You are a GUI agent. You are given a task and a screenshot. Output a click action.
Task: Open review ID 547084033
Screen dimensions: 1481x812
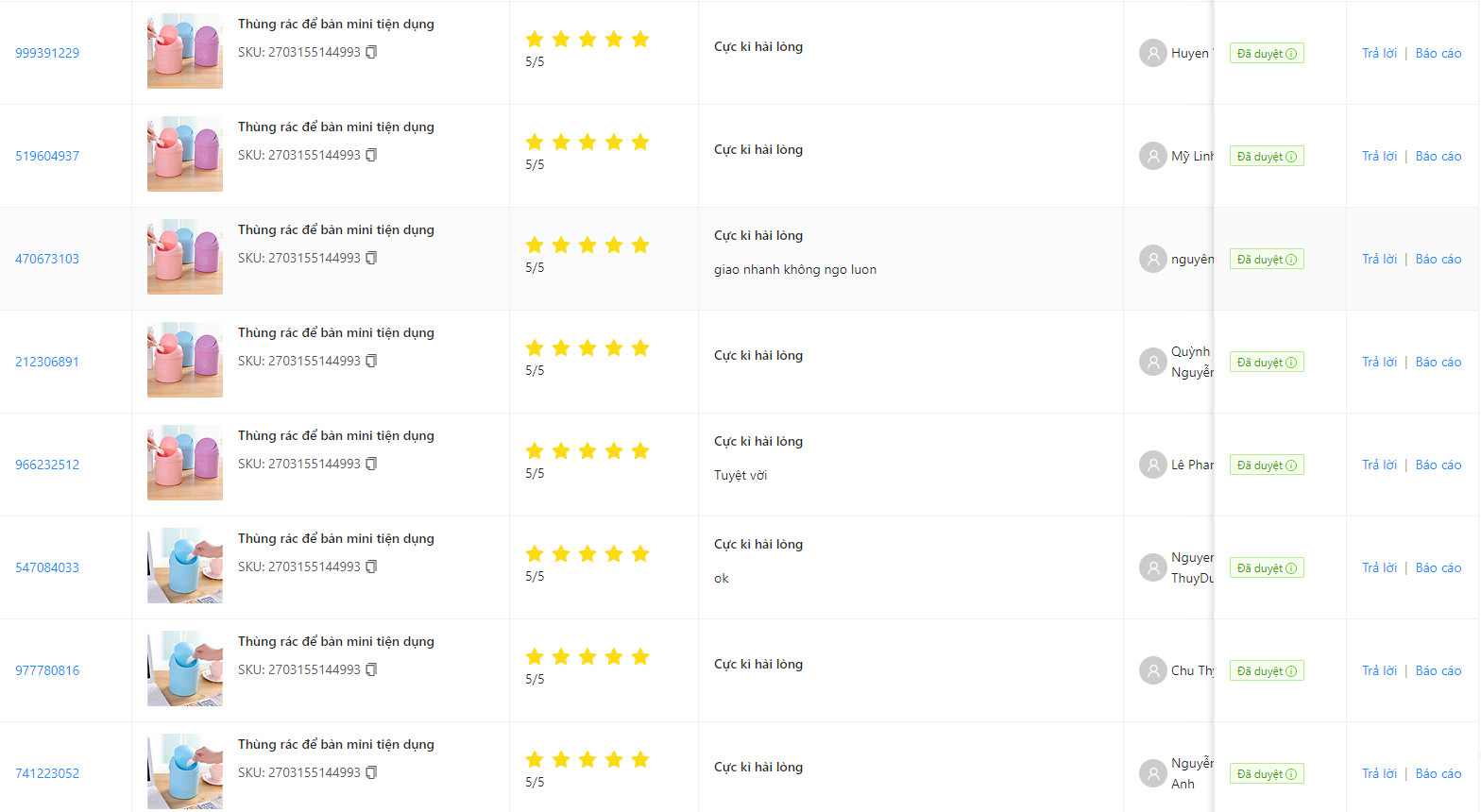pos(47,567)
